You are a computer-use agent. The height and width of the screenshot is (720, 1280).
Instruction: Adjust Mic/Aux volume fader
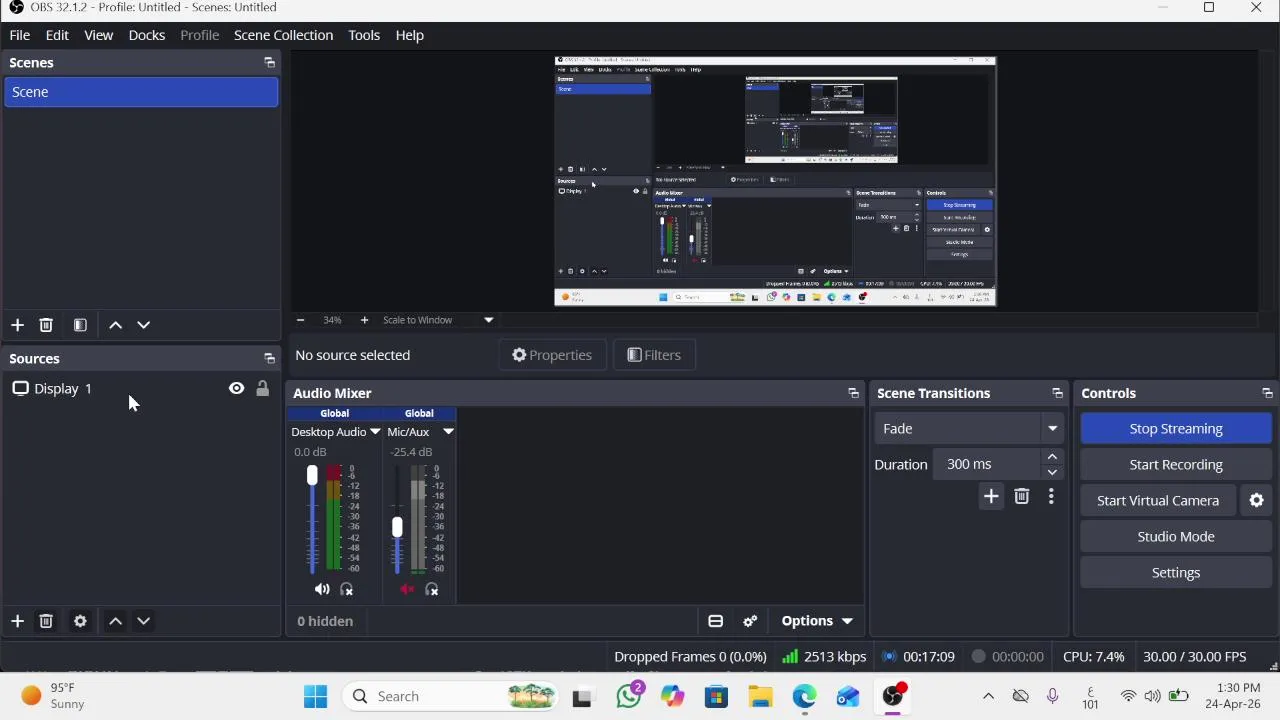pos(397,528)
